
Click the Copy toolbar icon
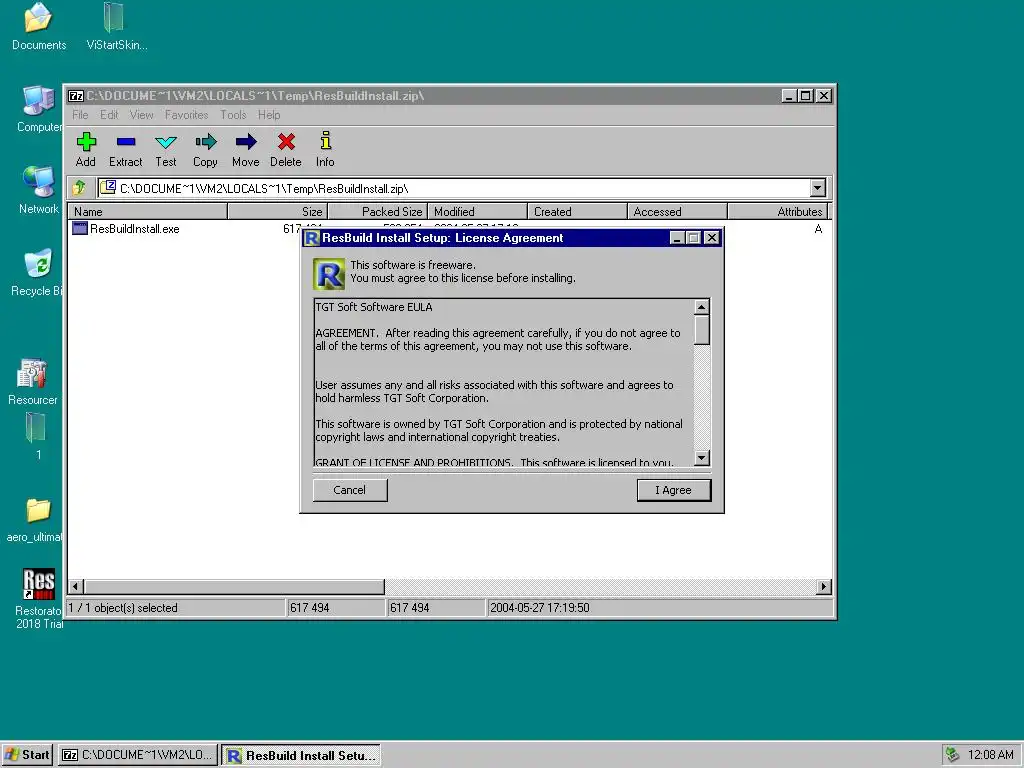pyautogui.click(x=205, y=142)
